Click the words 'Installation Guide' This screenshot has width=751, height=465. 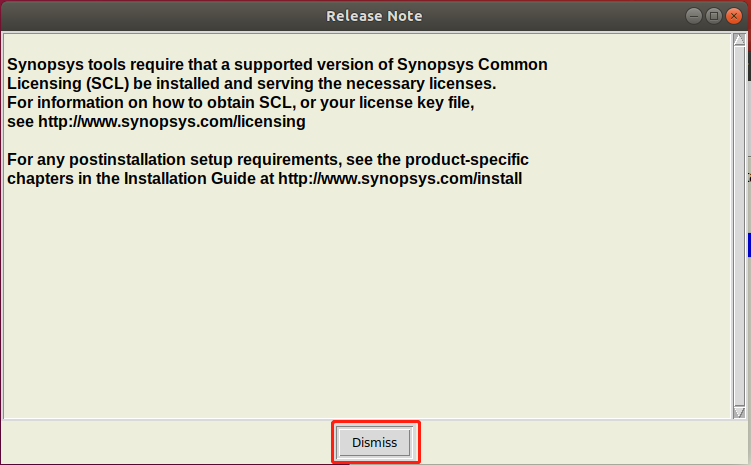[x=190, y=179]
